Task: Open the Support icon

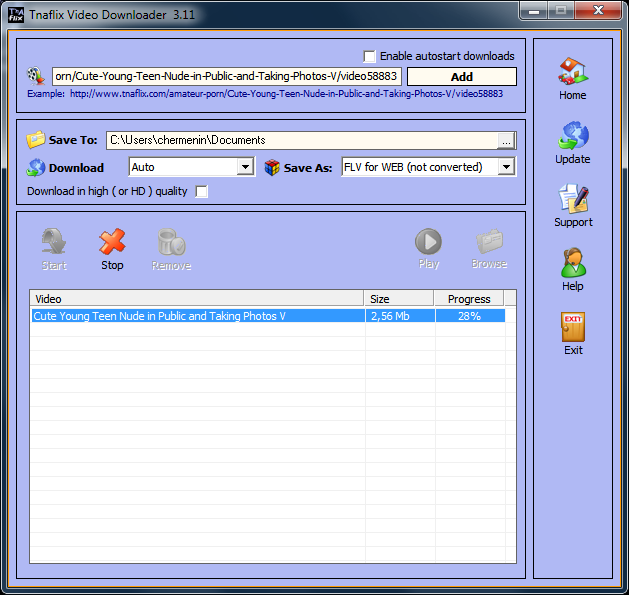Action: [573, 199]
